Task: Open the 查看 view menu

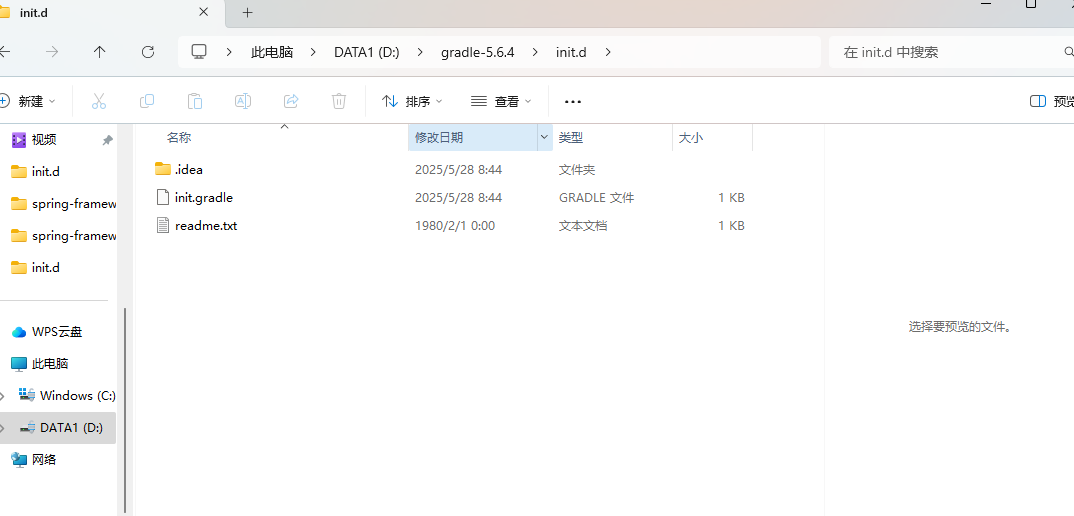Action: pos(501,101)
